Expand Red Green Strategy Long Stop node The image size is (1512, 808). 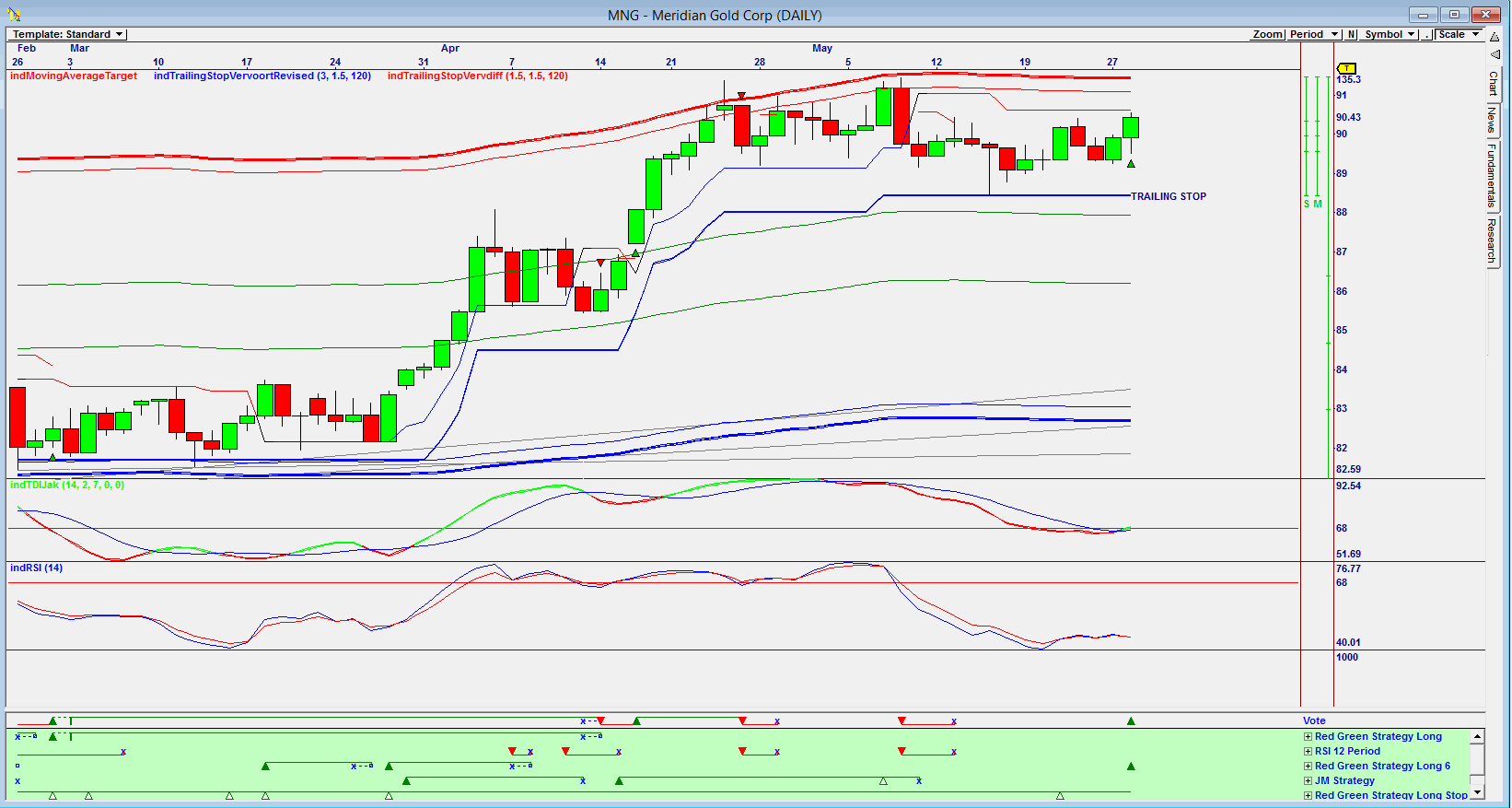[1308, 795]
